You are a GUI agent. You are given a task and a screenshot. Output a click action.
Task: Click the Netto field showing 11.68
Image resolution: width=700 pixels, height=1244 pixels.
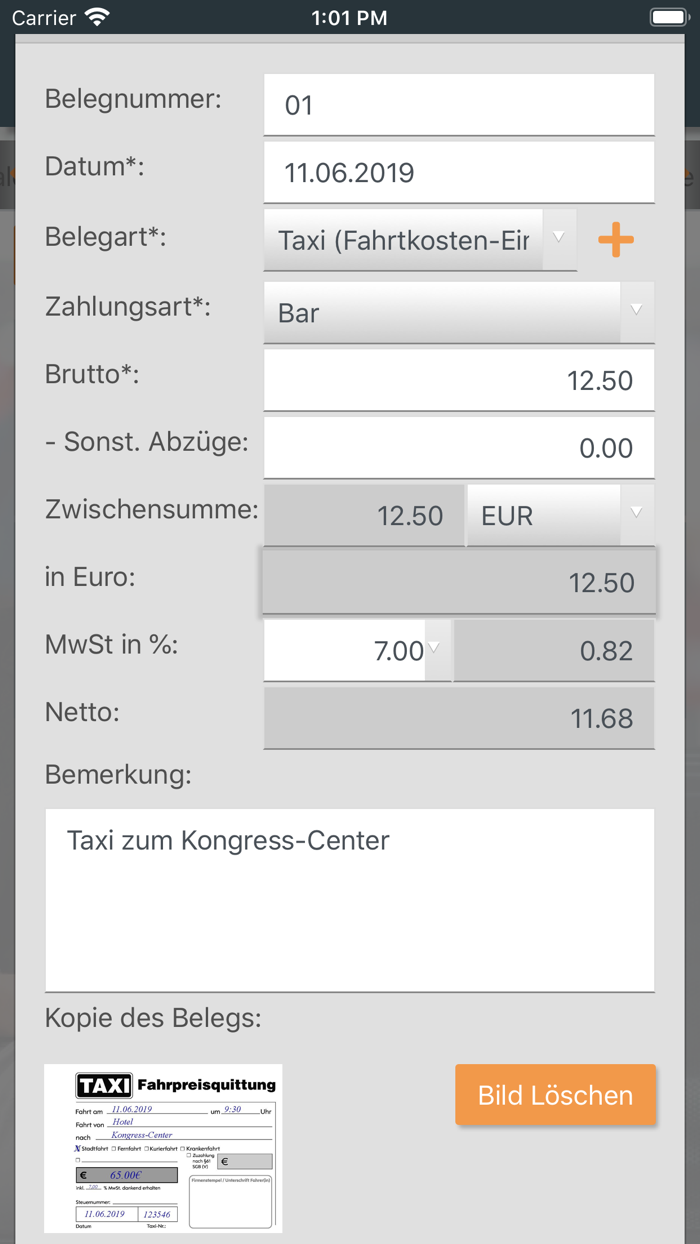(459, 718)
